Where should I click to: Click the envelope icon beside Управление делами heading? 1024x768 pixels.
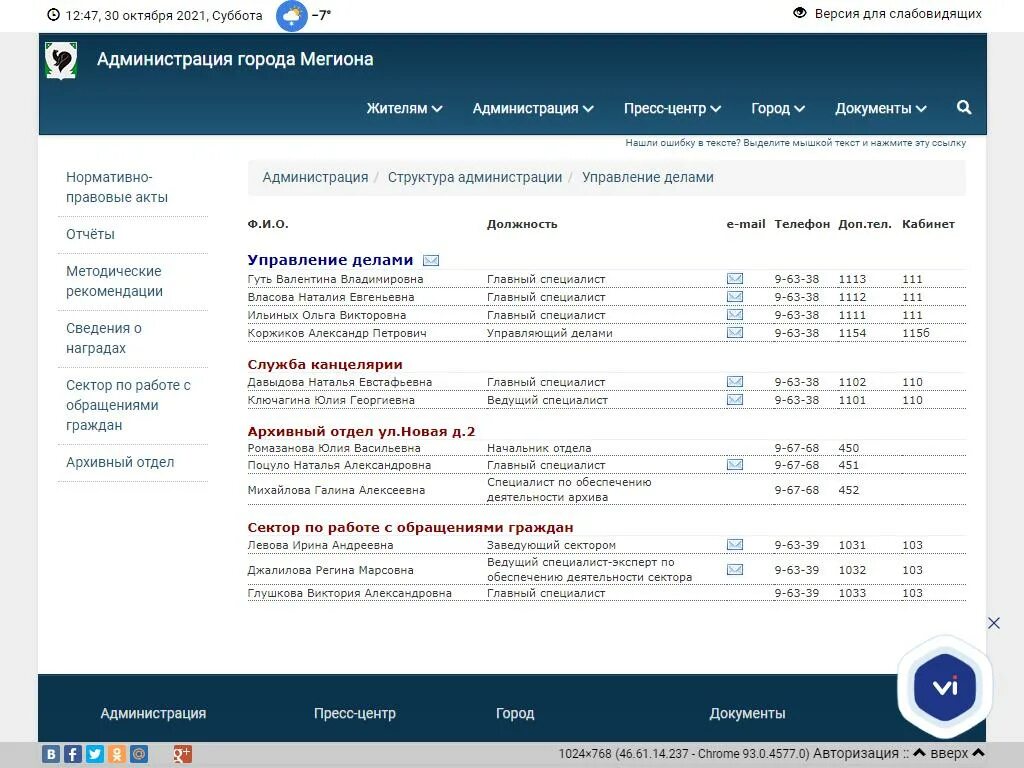click(x=431, y=261)
